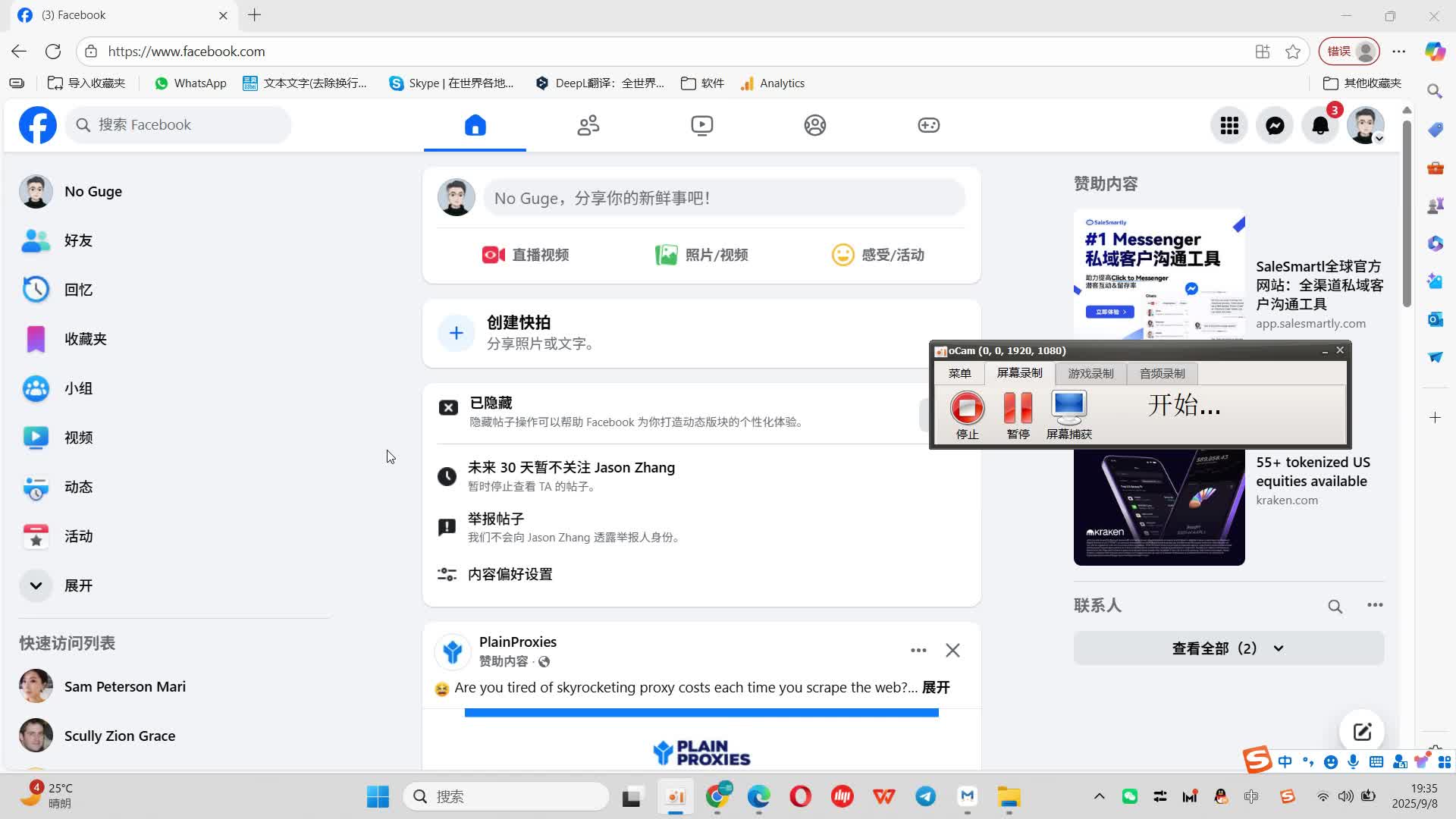
Task: Open account menu from profile avatar
Action: click(1365, 125)
